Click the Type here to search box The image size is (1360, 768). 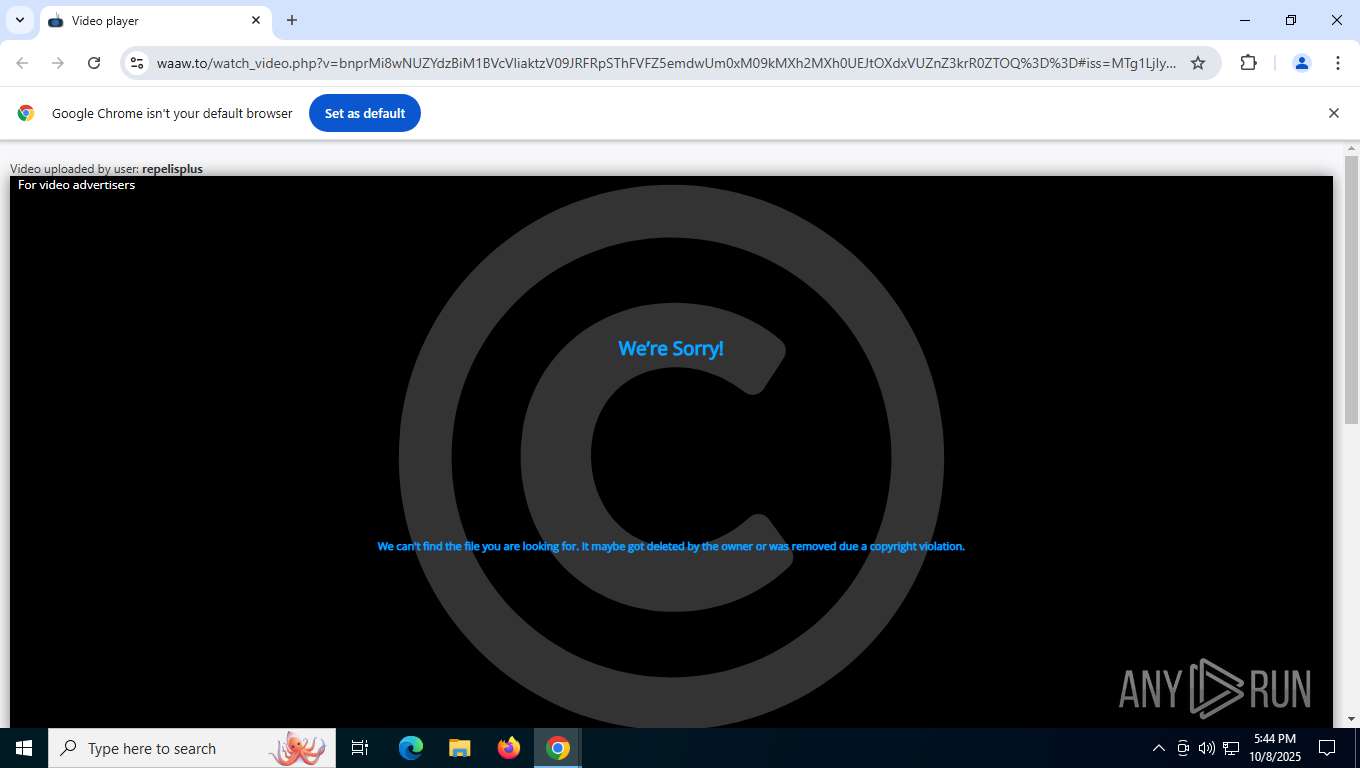[192, 748]
